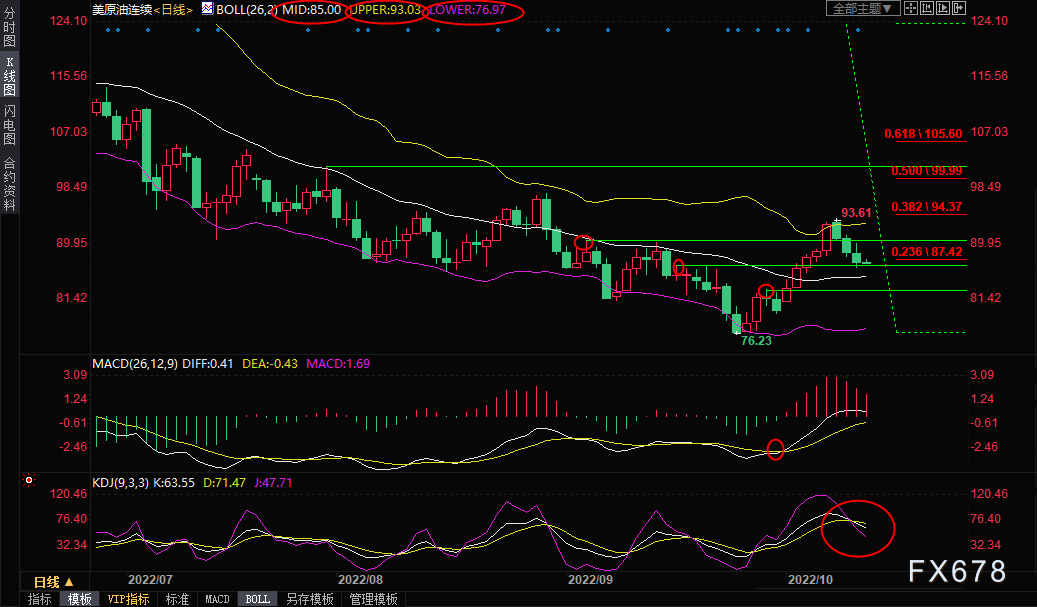
Task: Click the 0.500 \ 99.99 Fibonacci label
Action: pos(927,171)
